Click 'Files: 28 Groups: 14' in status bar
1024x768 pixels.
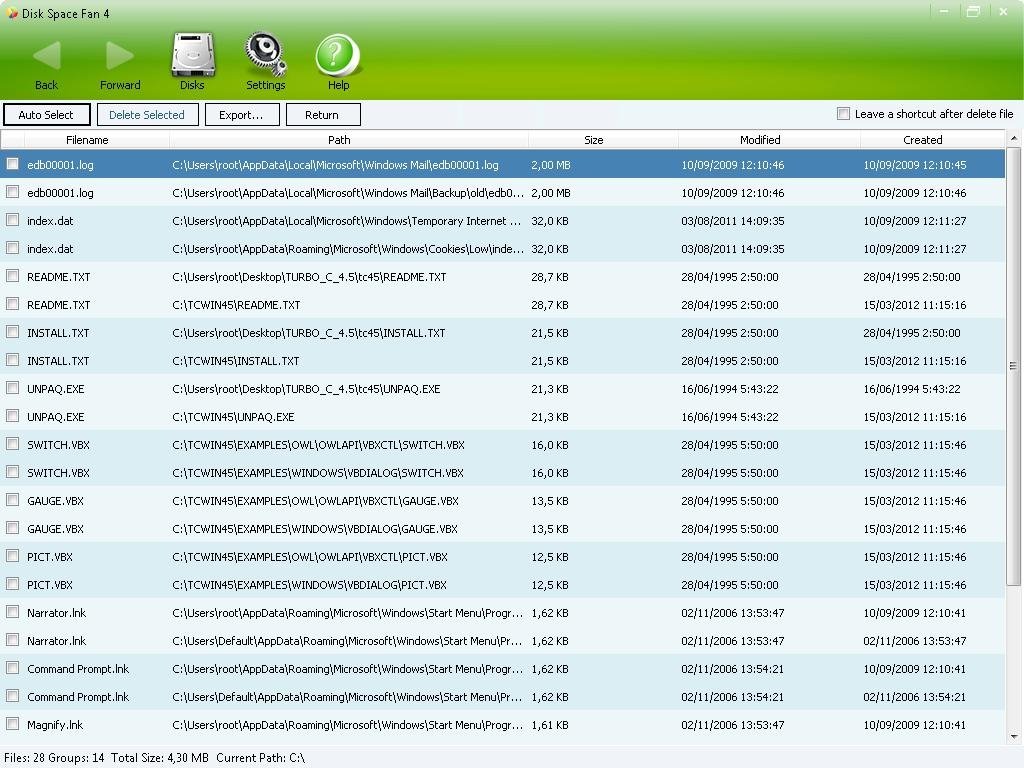click(x=54, y=758)
